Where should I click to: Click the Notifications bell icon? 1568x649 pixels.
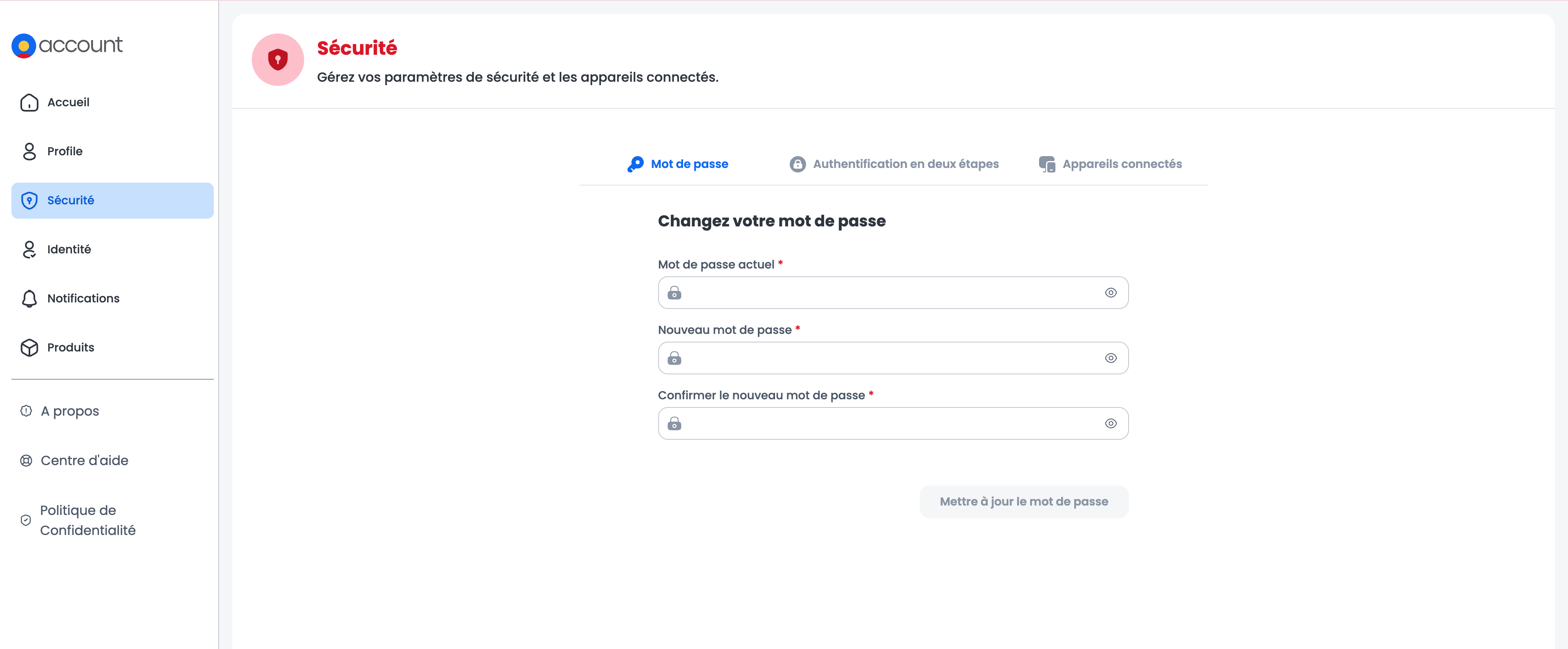29,298
